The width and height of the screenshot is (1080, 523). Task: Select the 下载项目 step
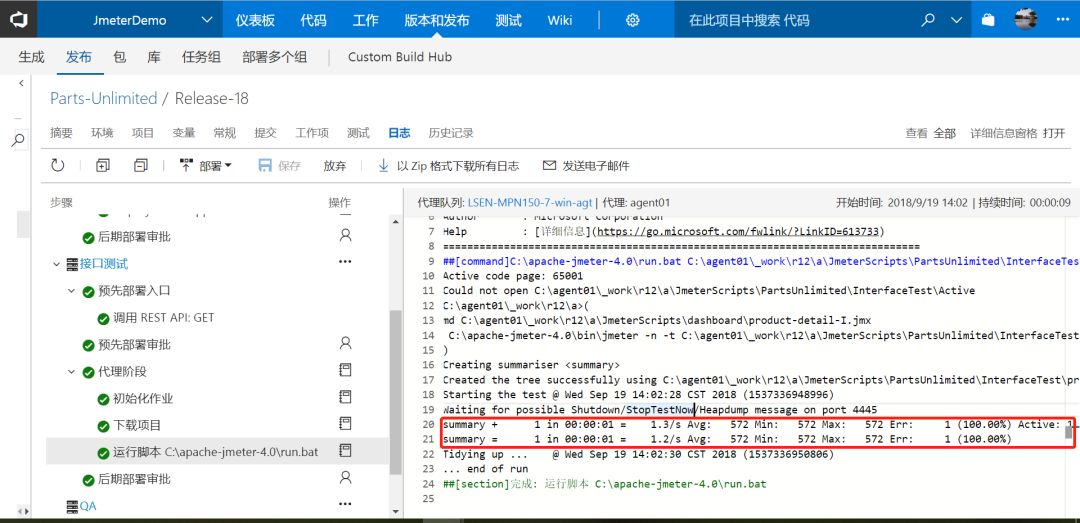click(137, 426)
